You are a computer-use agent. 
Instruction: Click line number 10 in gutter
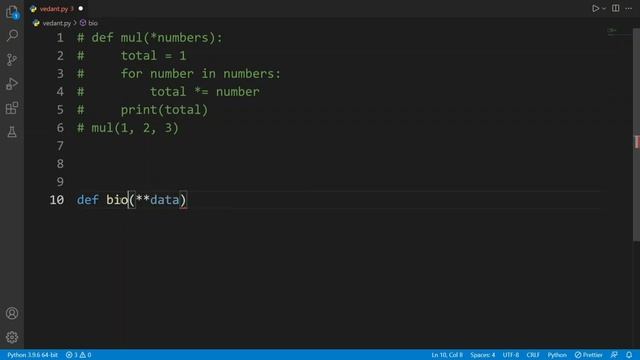pos(57,200)
